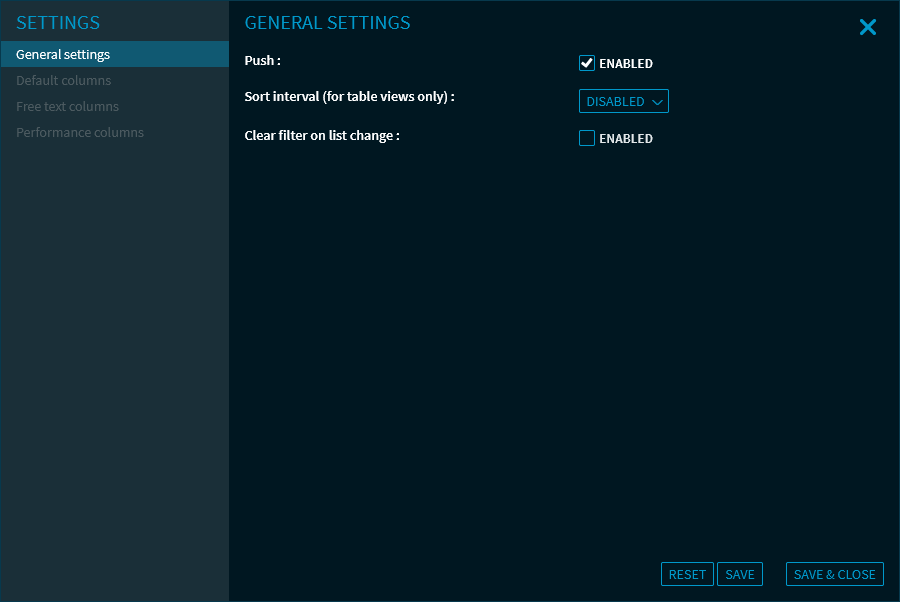Enable the Clear filter on list change checkbox
Image resolution: width=900 pixels, height=602 pixels.
[587, 138]
